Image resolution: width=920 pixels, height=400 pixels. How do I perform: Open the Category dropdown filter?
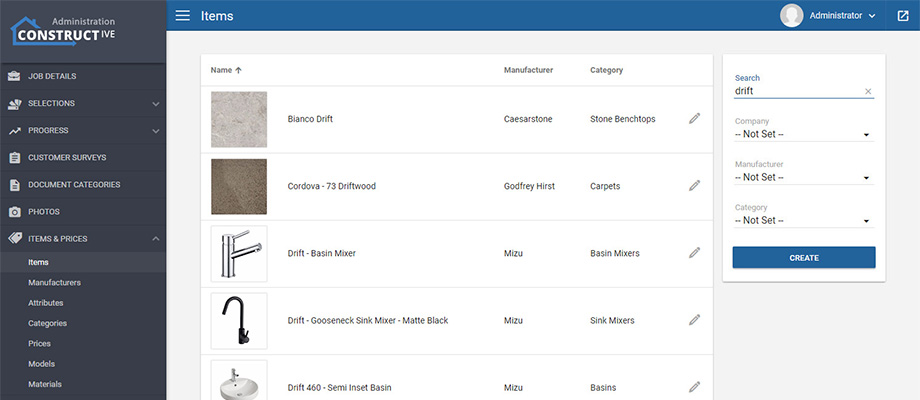(x=803, y=220)
